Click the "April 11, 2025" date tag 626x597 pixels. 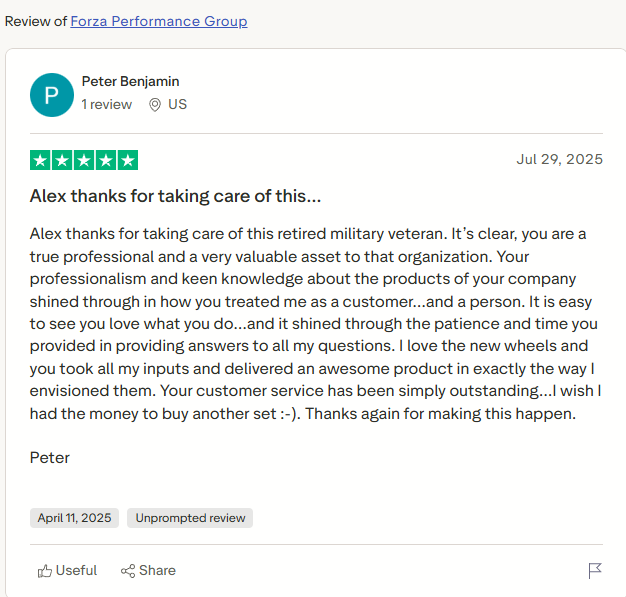click(x=74, y=518)
